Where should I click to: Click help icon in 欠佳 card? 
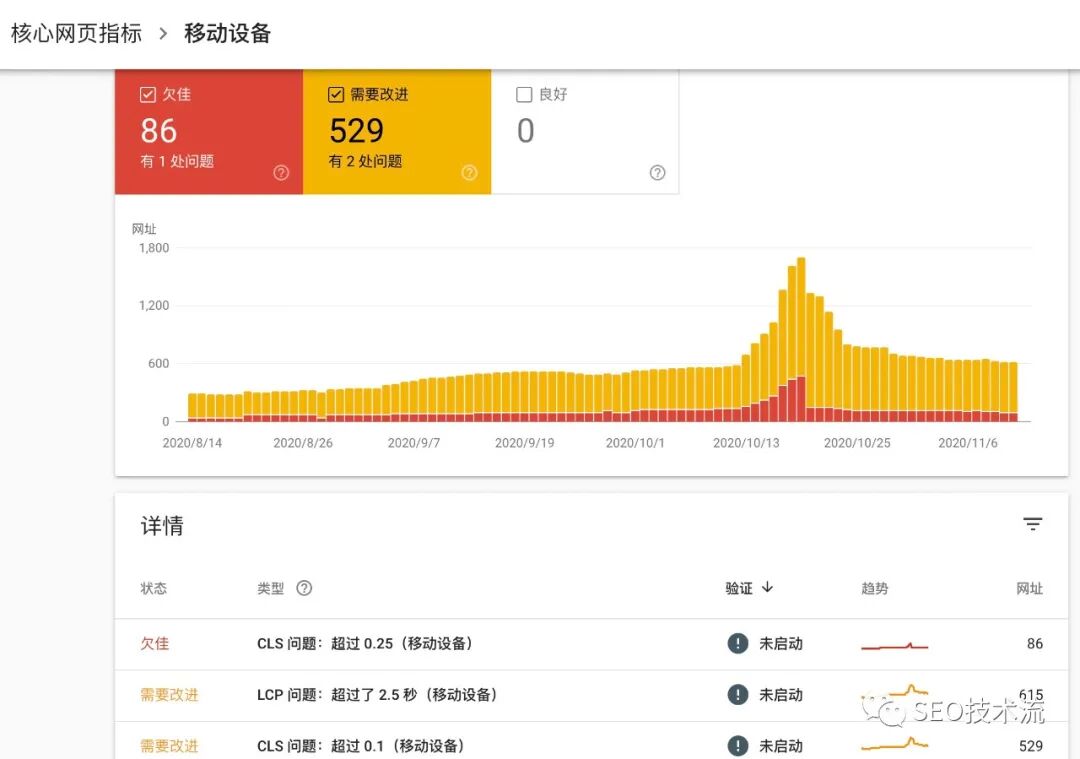coord(281,173)
